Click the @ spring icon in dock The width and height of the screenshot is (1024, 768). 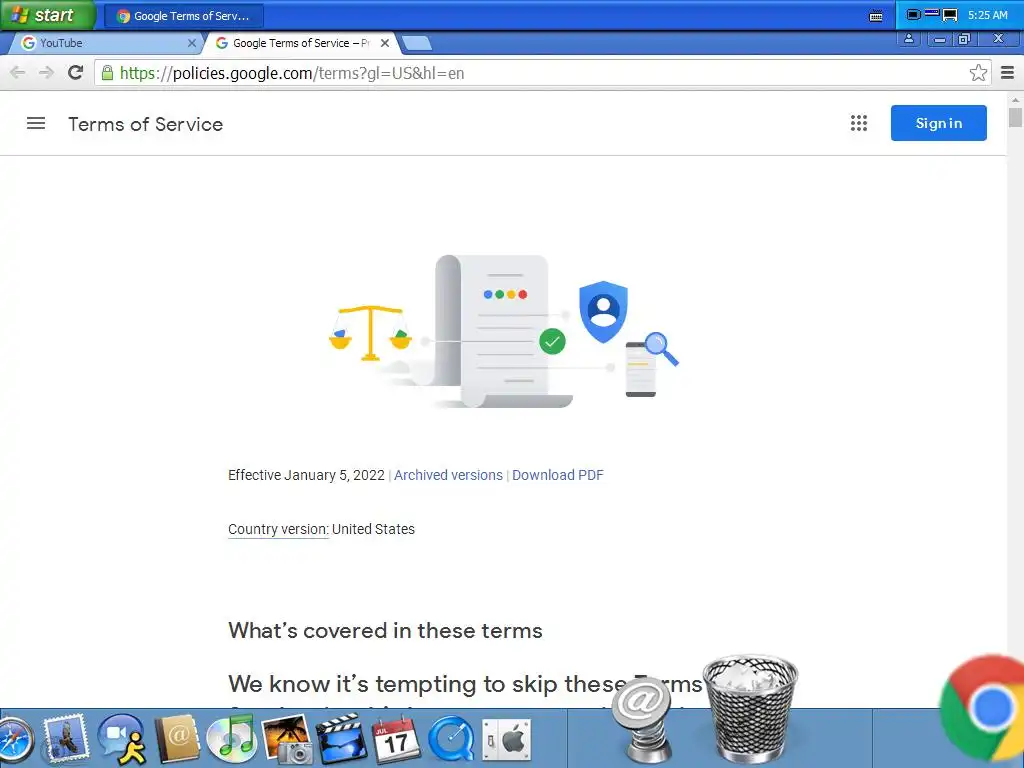coord(643,720)
